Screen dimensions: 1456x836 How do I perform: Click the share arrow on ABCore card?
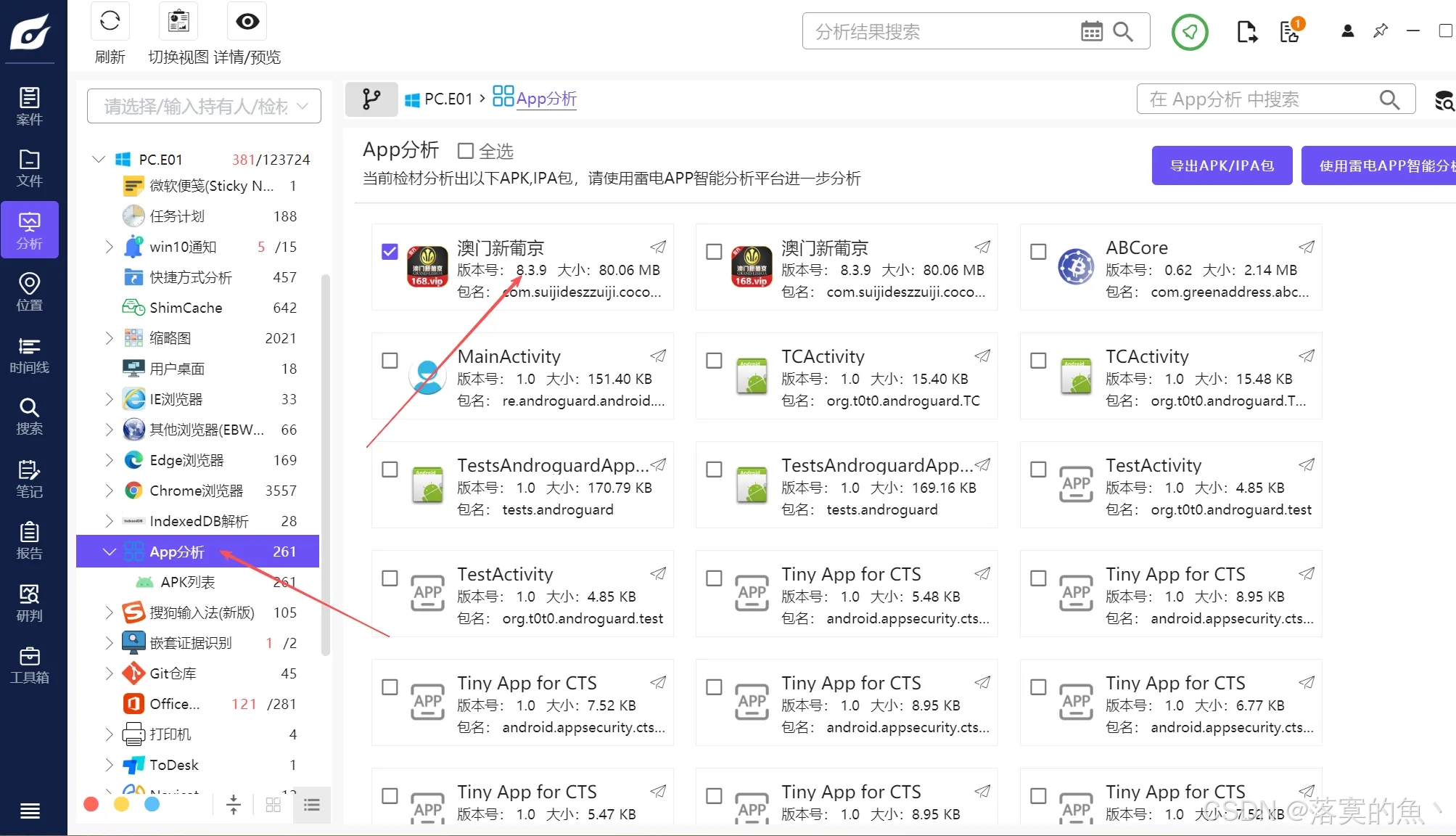[1307, 247]
